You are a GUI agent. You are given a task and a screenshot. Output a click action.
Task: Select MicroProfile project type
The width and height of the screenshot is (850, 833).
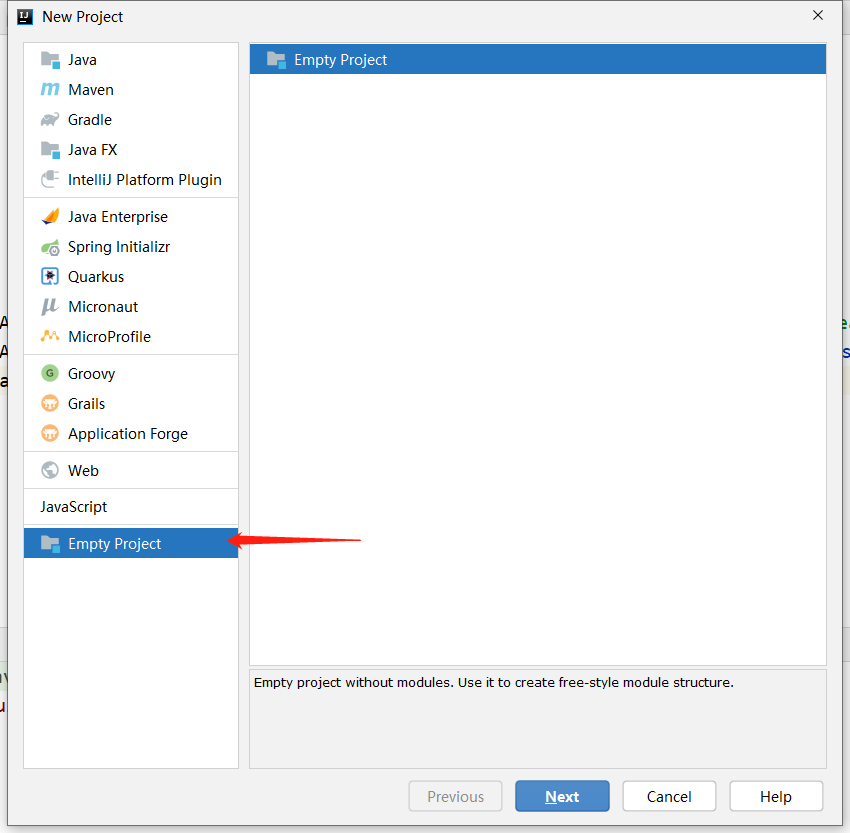point(131,337)
